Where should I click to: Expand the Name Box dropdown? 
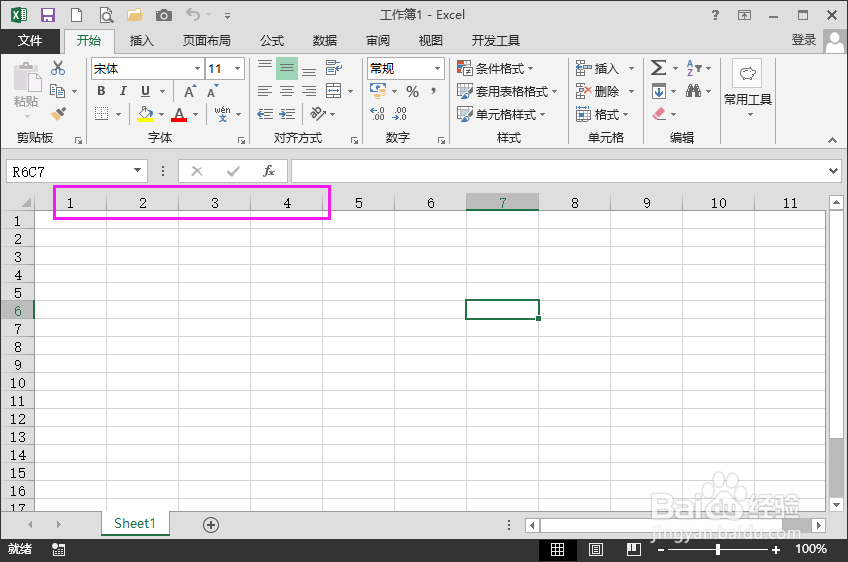(x=137, y=171)
